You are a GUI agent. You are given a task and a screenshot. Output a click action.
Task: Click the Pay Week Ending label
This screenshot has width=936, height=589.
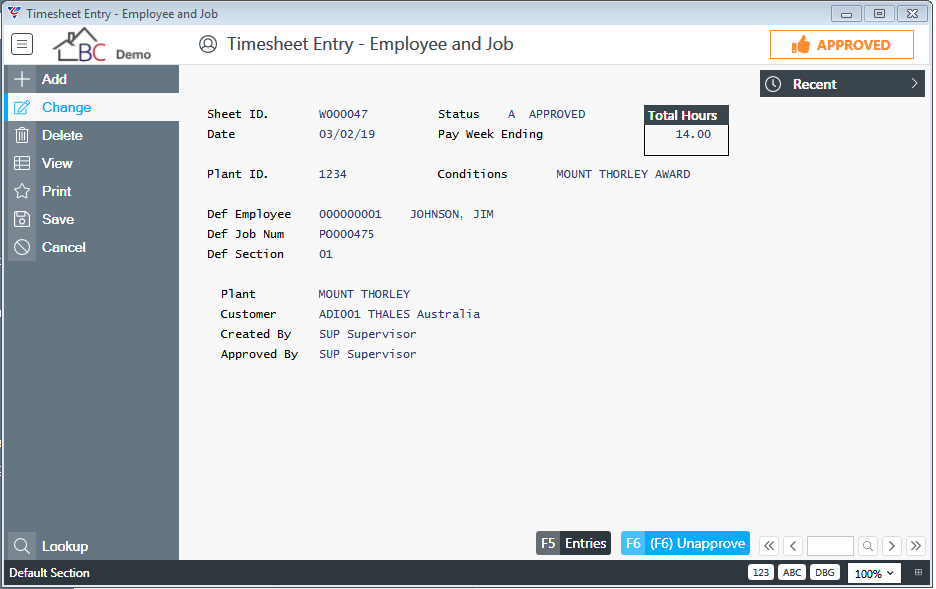click(x=490, y=134)
